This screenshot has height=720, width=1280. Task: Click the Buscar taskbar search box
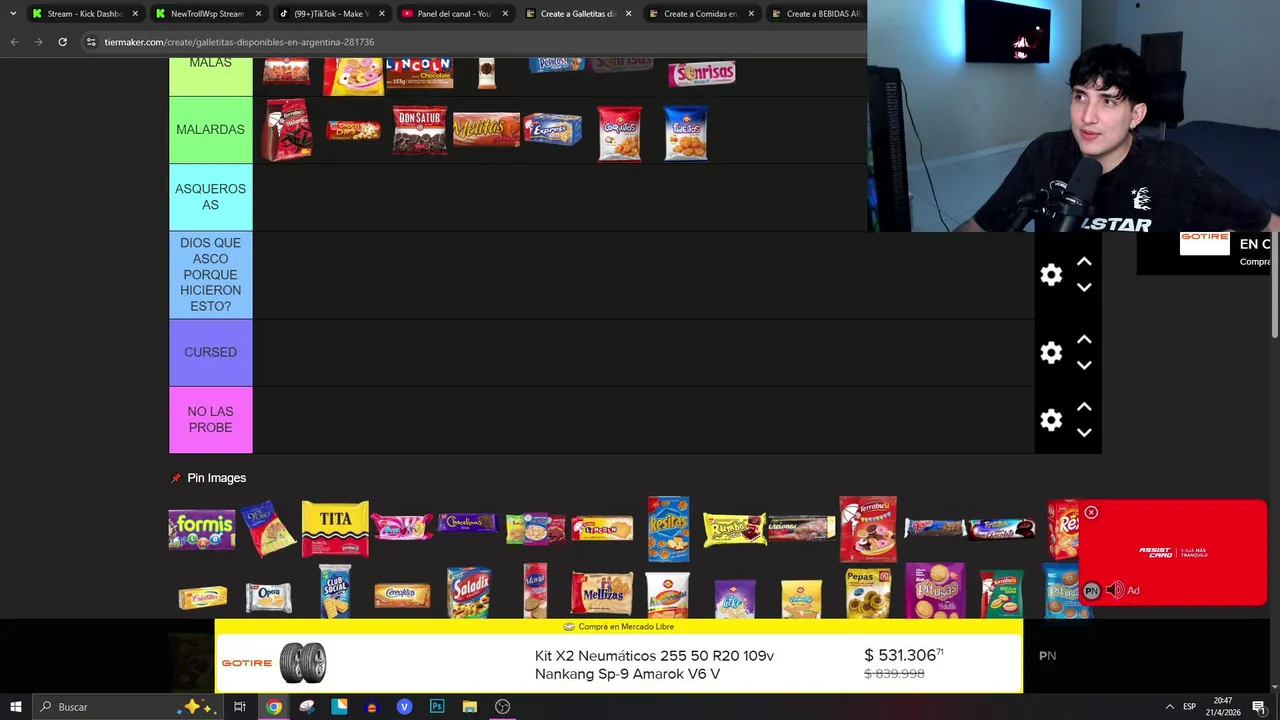tap(126, 707)
